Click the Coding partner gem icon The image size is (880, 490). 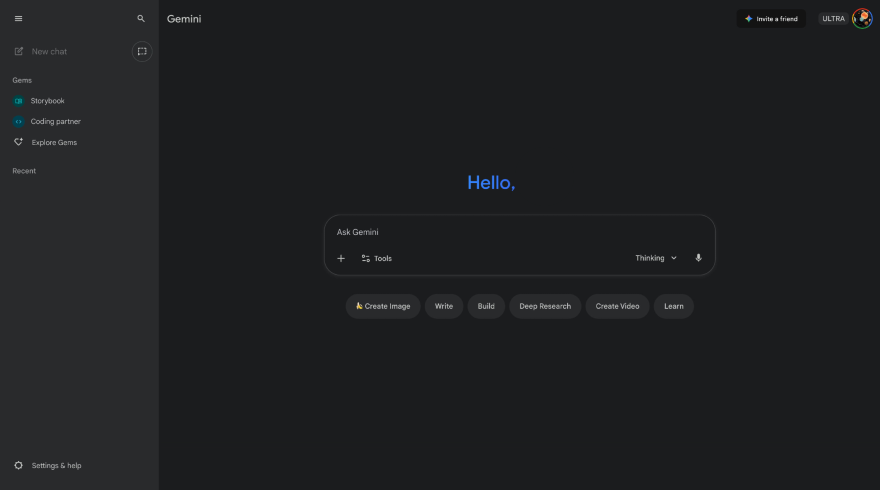19,121
